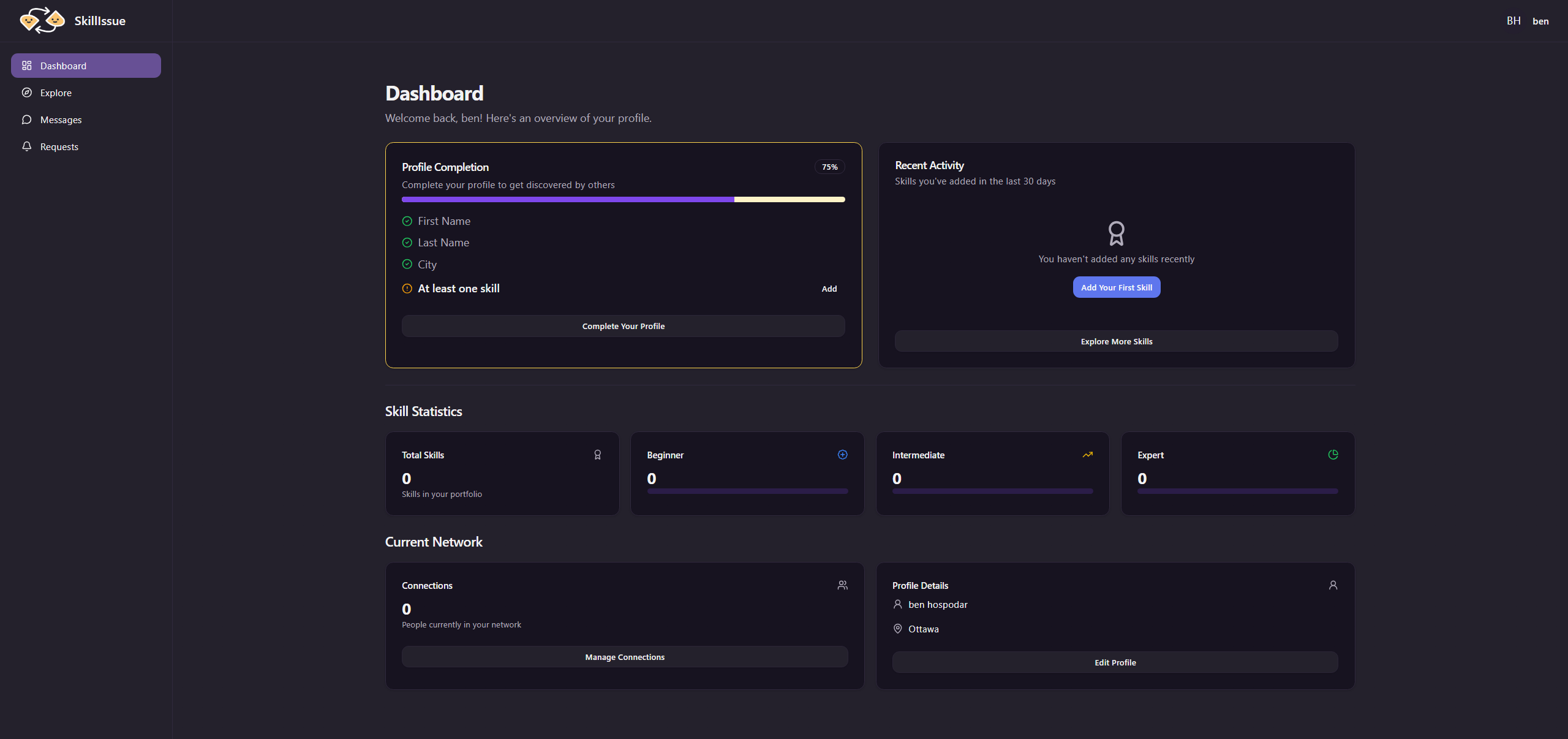Click the profile completion progress bar
Viewport: 1568px width, 739px height.
click(623, 199)
